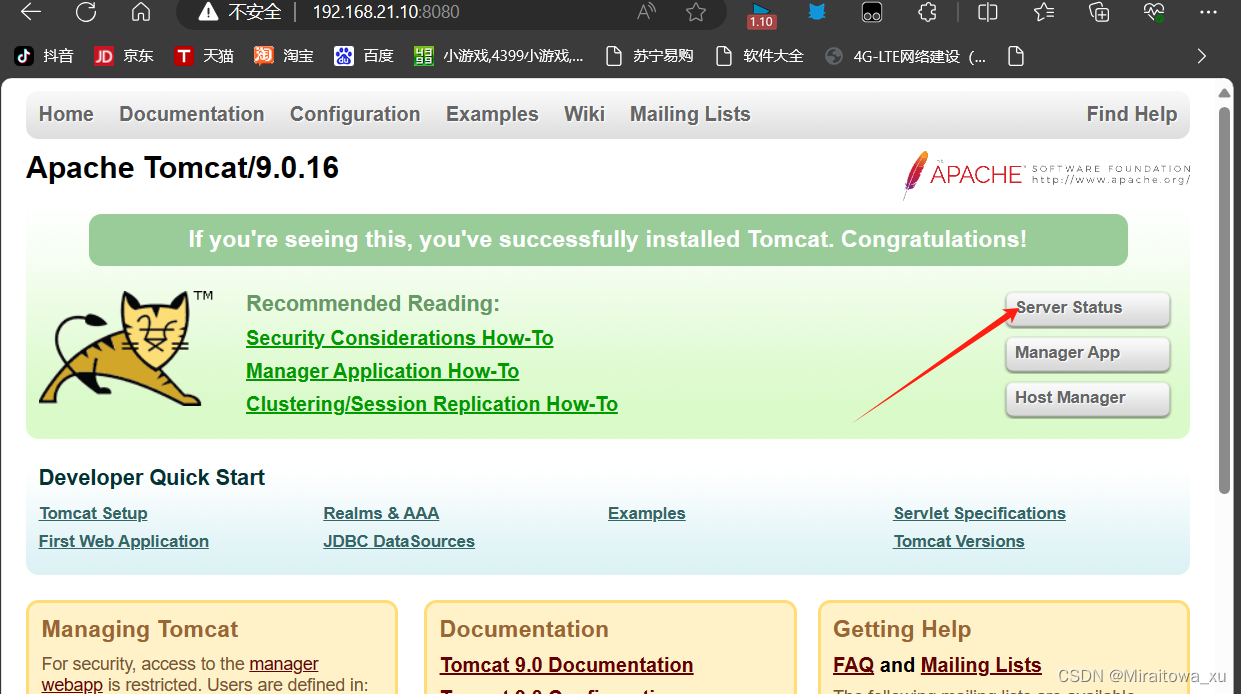The height and width of the screenshot is (694, 1241).
Task: Click the Apache Tomcat/9.0.16 heading
Action: click(183, 168)
